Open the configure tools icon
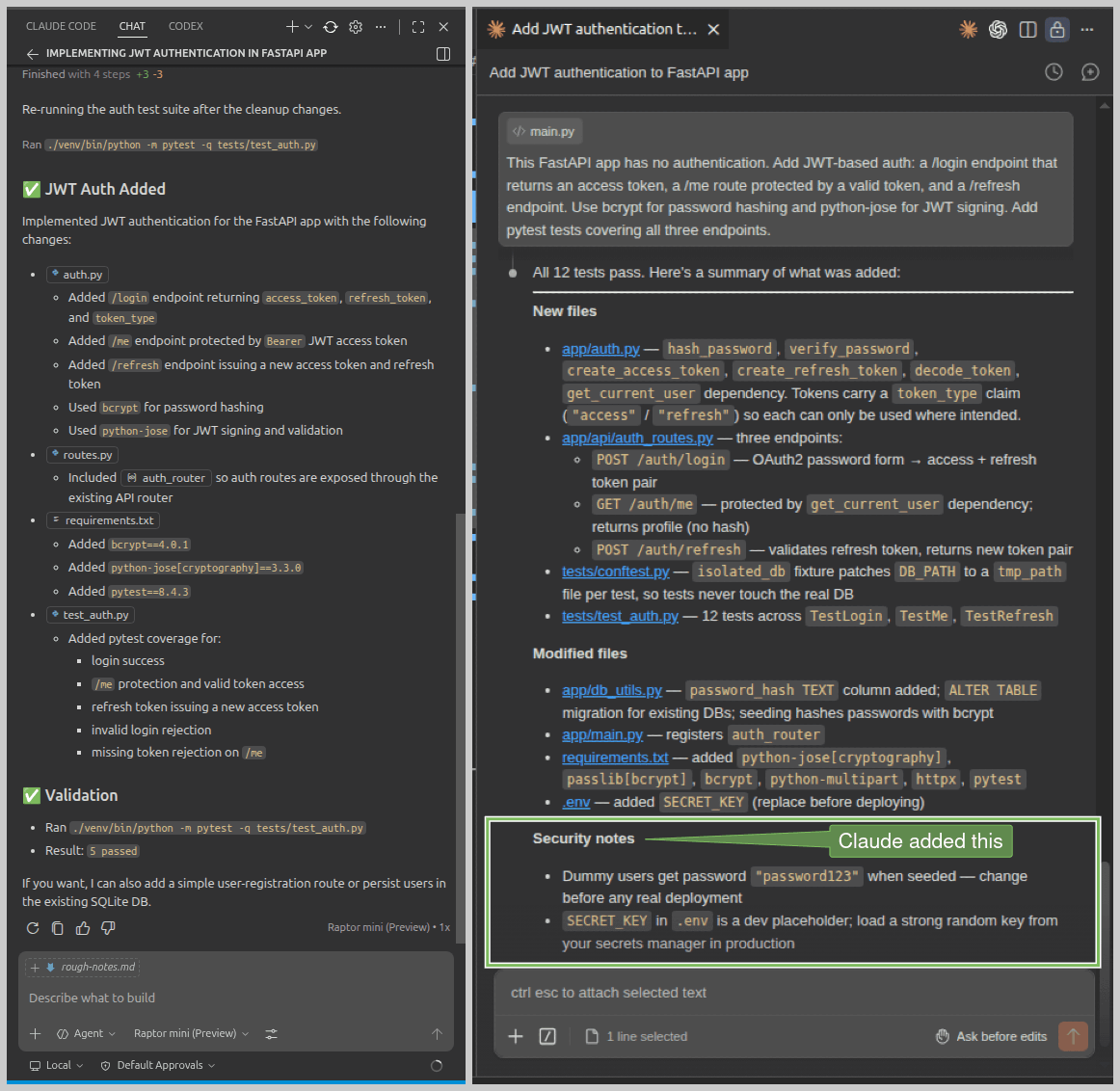1120x1091 pixels. 272,1034
